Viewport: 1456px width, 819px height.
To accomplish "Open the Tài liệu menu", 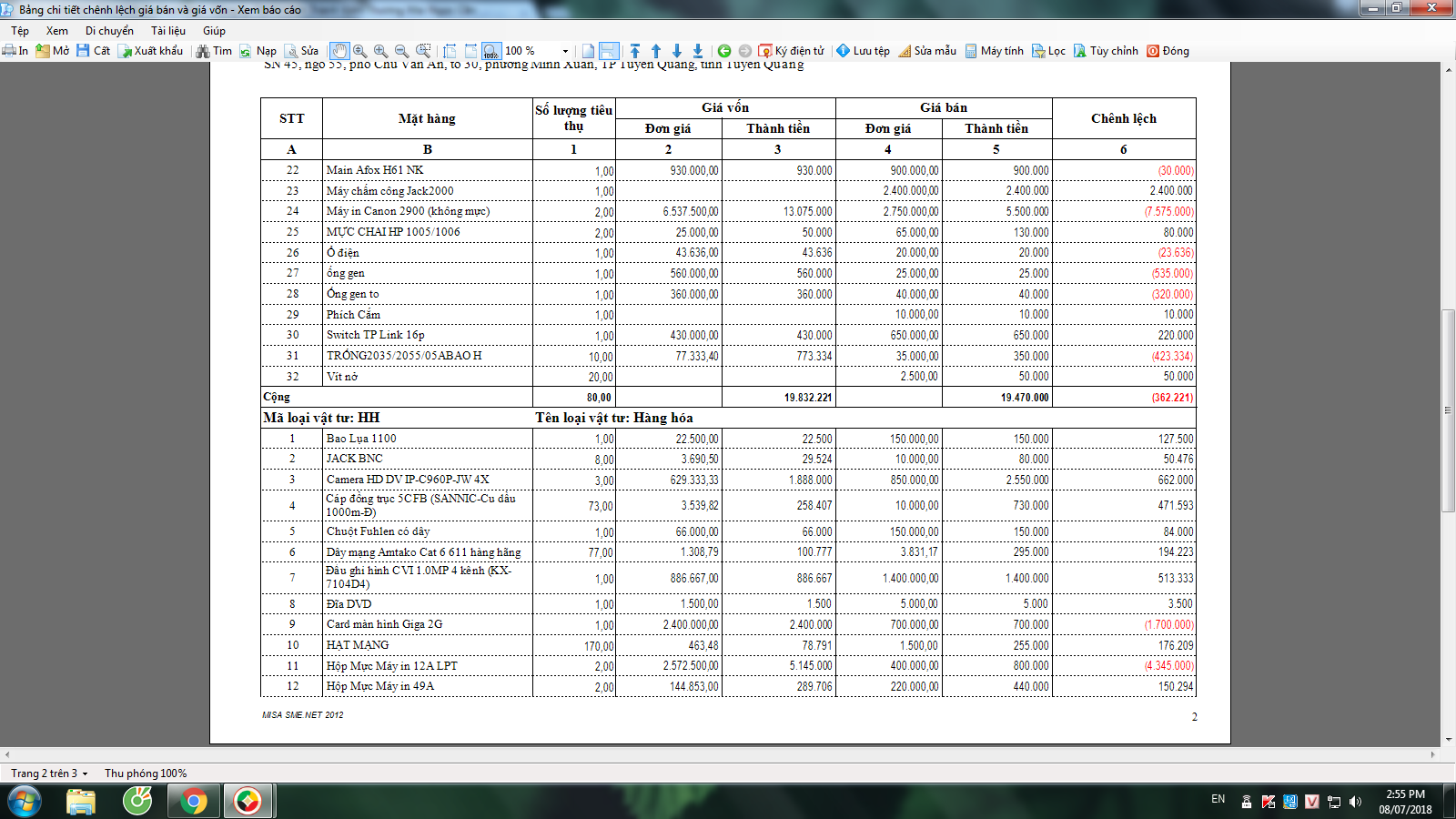I will (x=168, y=30).
